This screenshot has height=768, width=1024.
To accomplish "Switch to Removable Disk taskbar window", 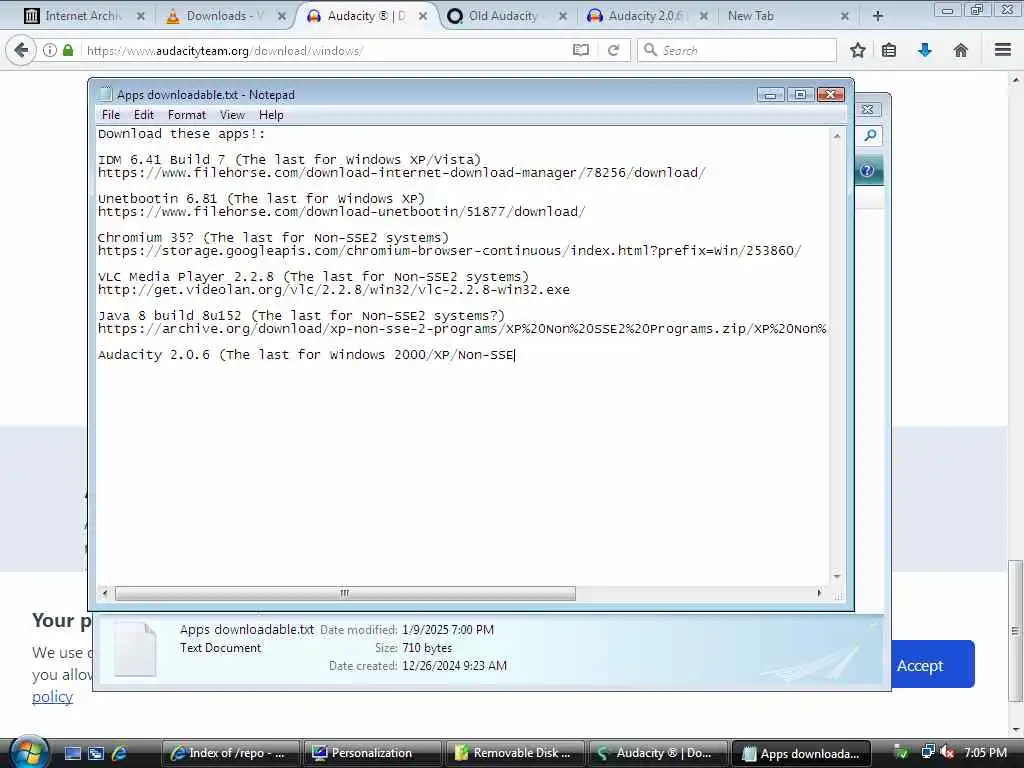I will (515, 753).
